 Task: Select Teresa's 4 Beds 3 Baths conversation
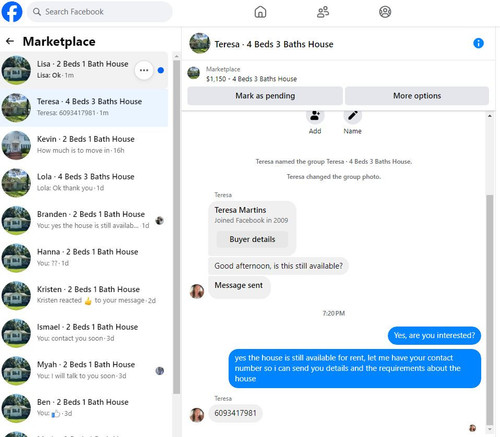click(x=84, y=108)
